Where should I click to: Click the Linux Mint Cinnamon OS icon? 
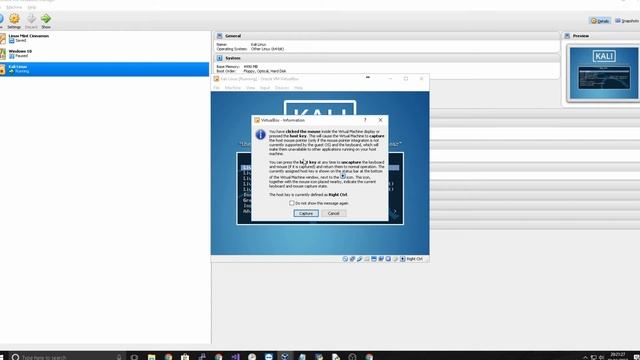point(3,38)
